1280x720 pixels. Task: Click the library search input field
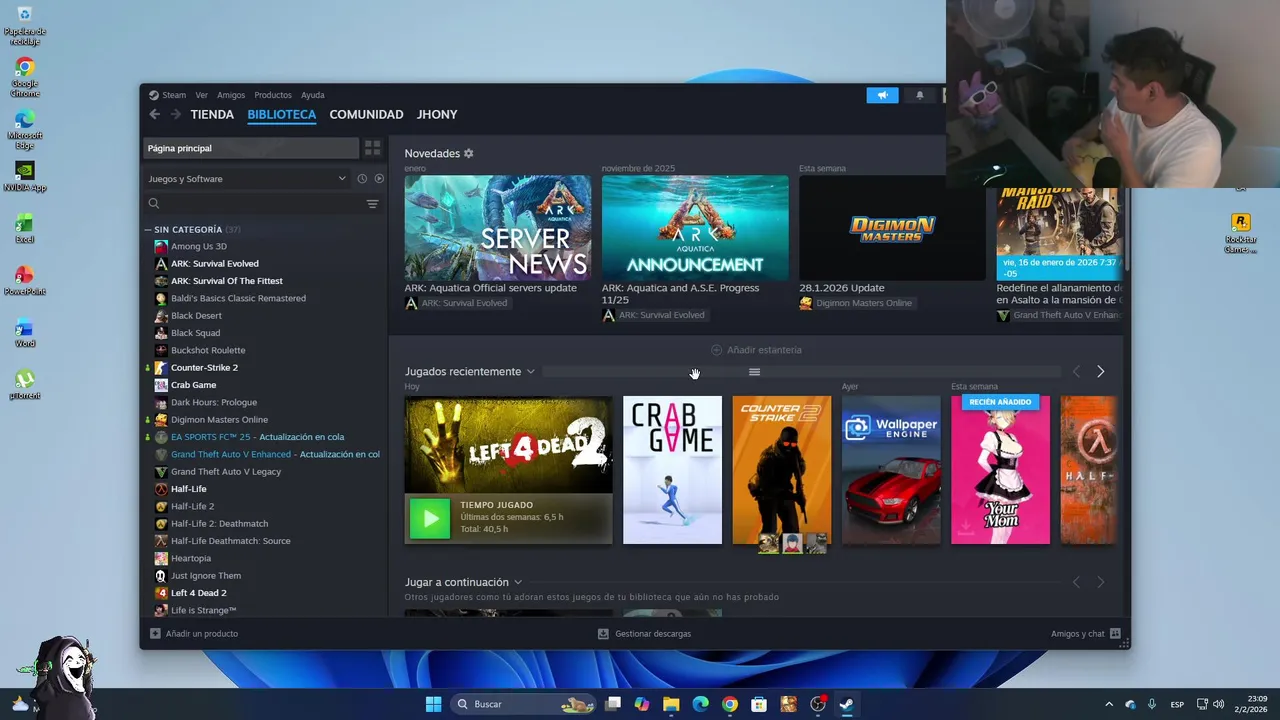pos(261,203)
